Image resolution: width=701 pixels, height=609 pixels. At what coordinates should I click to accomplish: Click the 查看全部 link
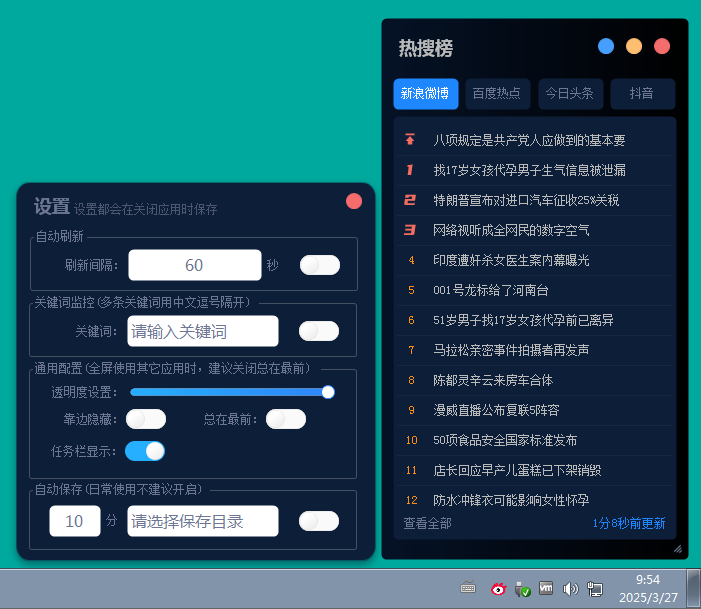click(427, 523)
